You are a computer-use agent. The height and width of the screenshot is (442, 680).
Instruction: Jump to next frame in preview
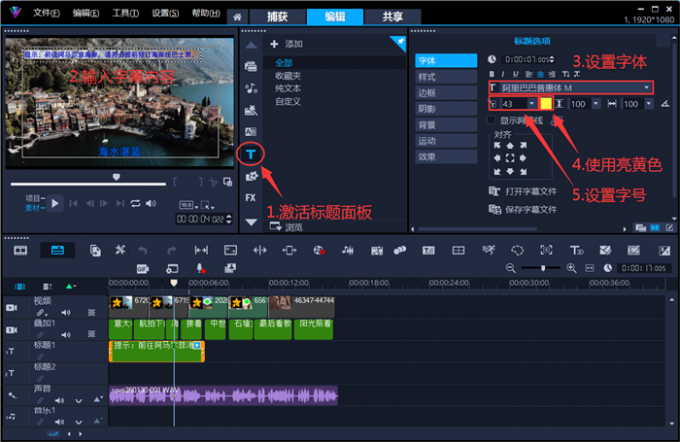(x=104, y=203)
